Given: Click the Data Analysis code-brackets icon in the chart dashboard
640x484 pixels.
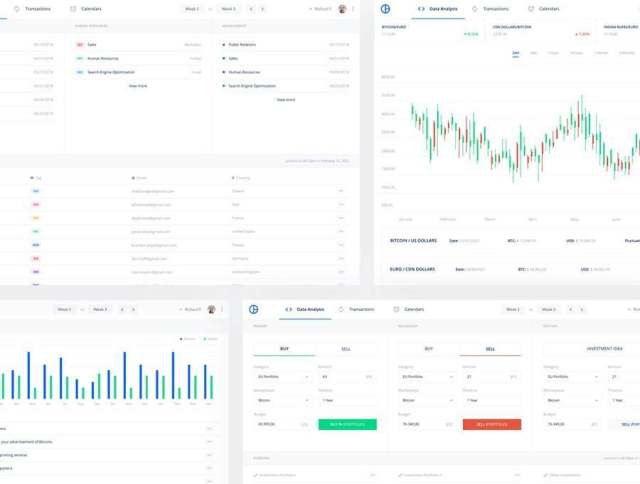Looking at the screenshot, I should click(421, 9).
